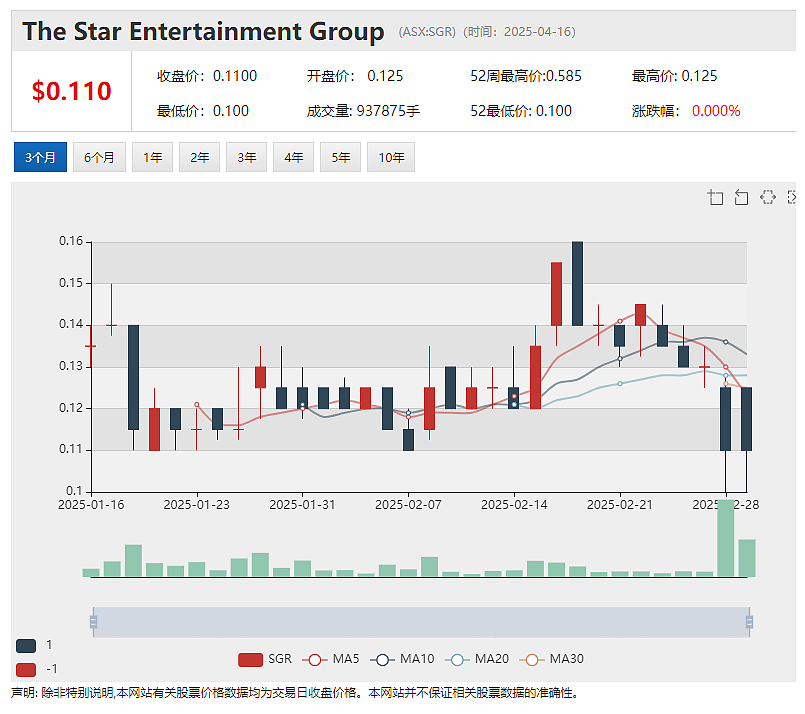
Task: Click the y-axis label 0.13
Action: [x=71, y=366]
